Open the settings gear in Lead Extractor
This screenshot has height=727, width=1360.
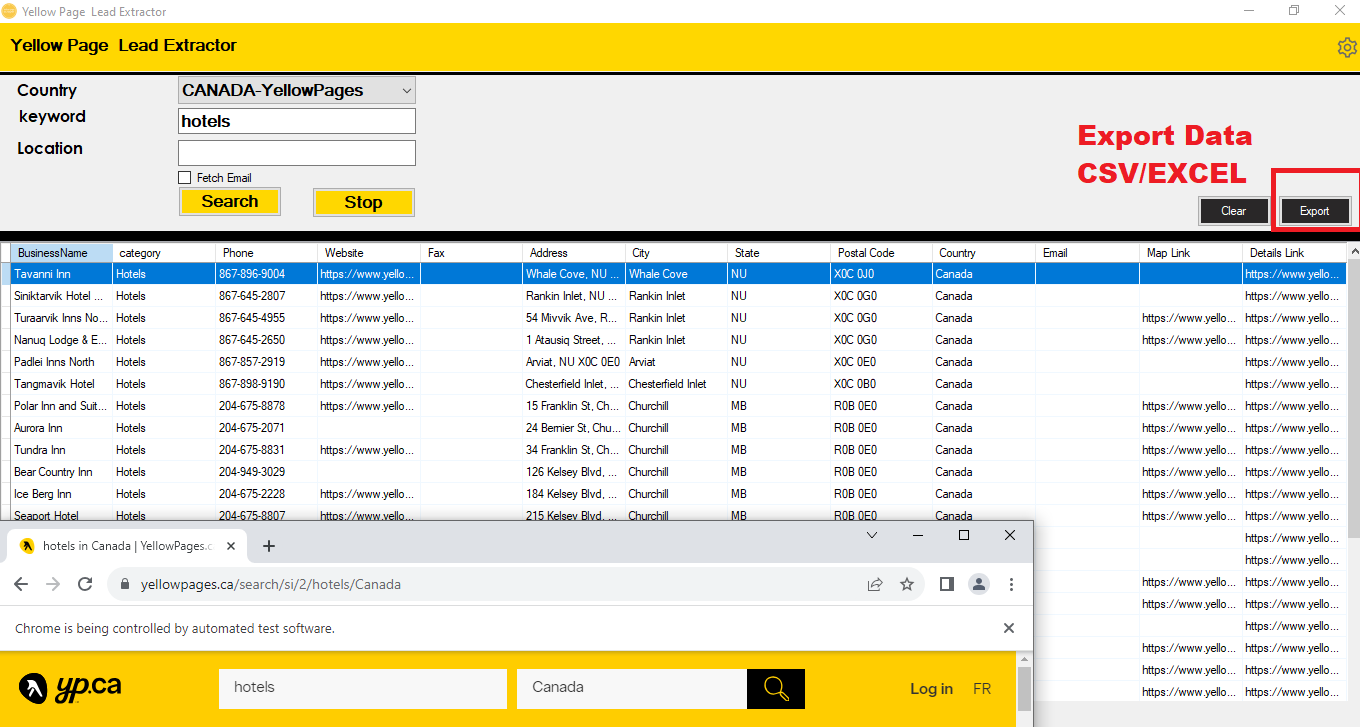(1347, 46)
